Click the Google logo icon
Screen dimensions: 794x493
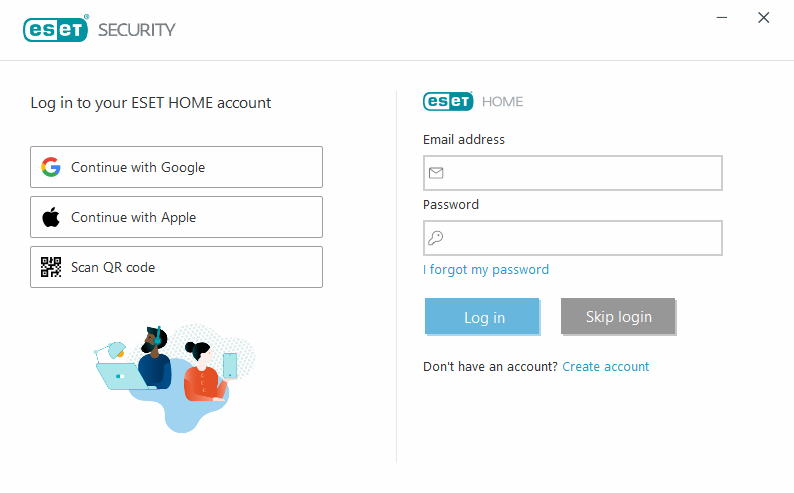[51, 167]
